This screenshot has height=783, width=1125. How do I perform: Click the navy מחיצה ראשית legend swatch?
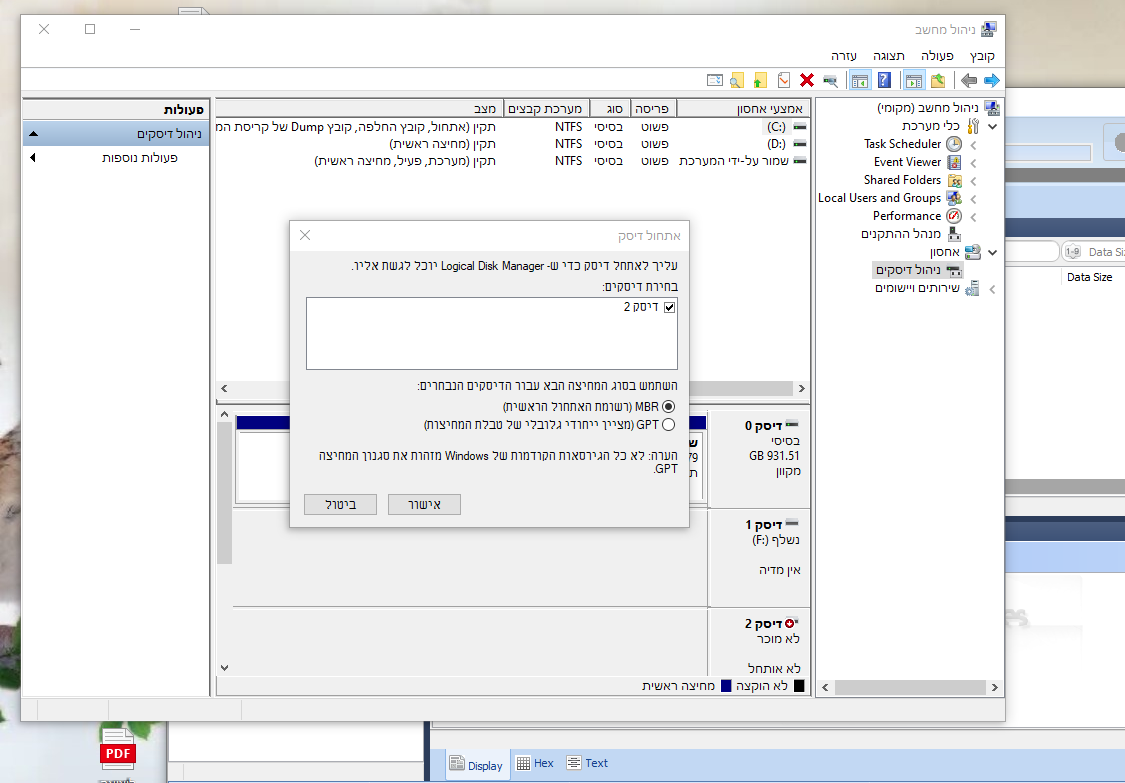[x=725, y=686]
